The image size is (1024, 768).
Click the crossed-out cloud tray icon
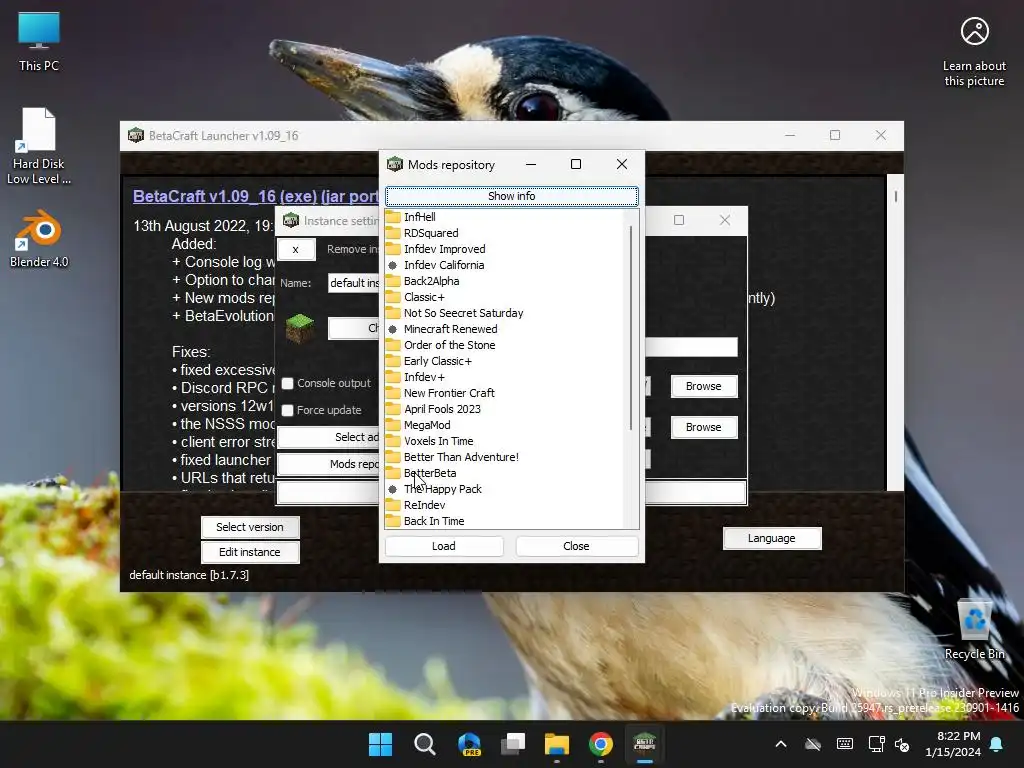click(x=813, y=744)
